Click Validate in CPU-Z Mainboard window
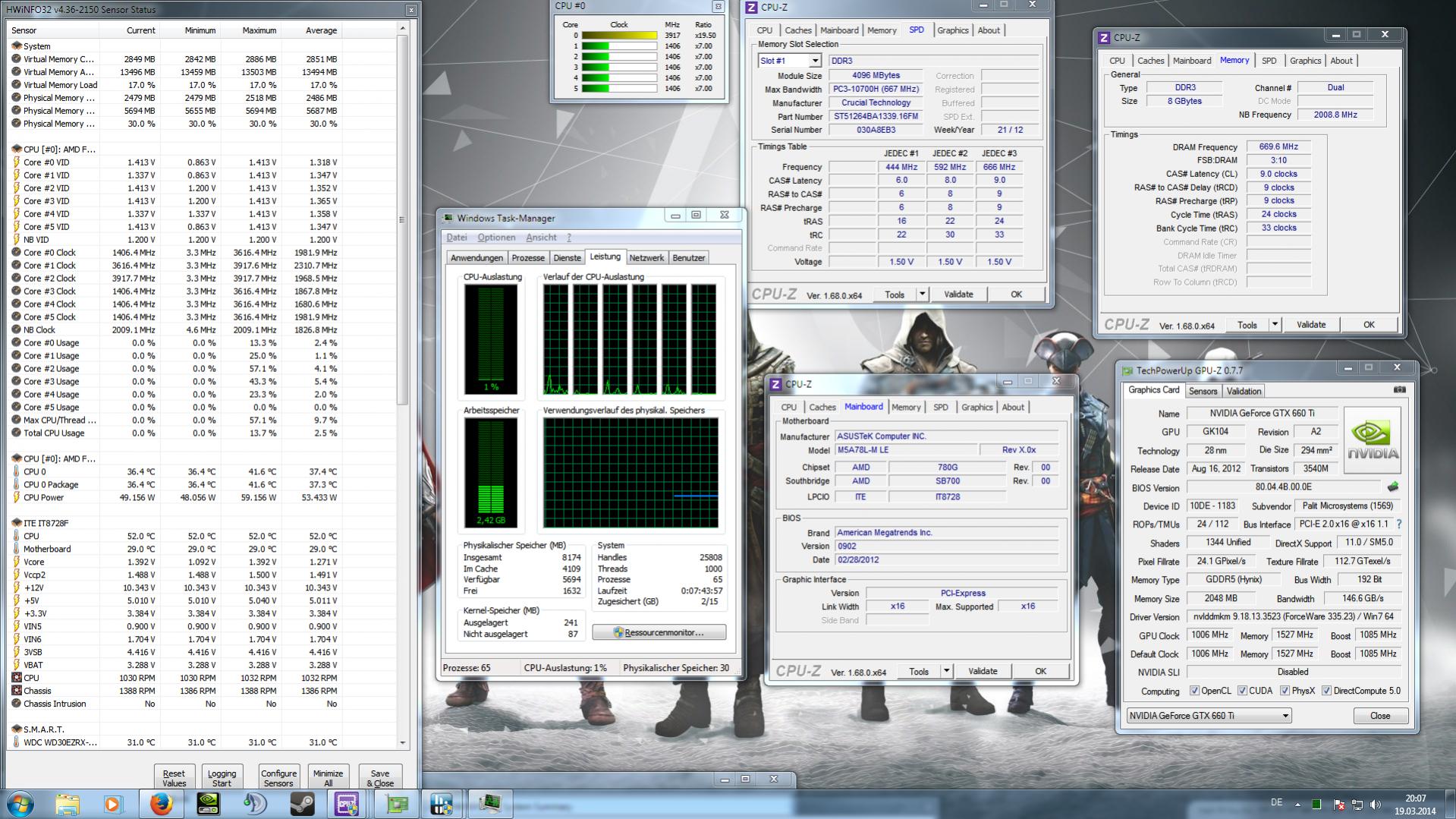1456x819 pixels. tap(983, 671)
